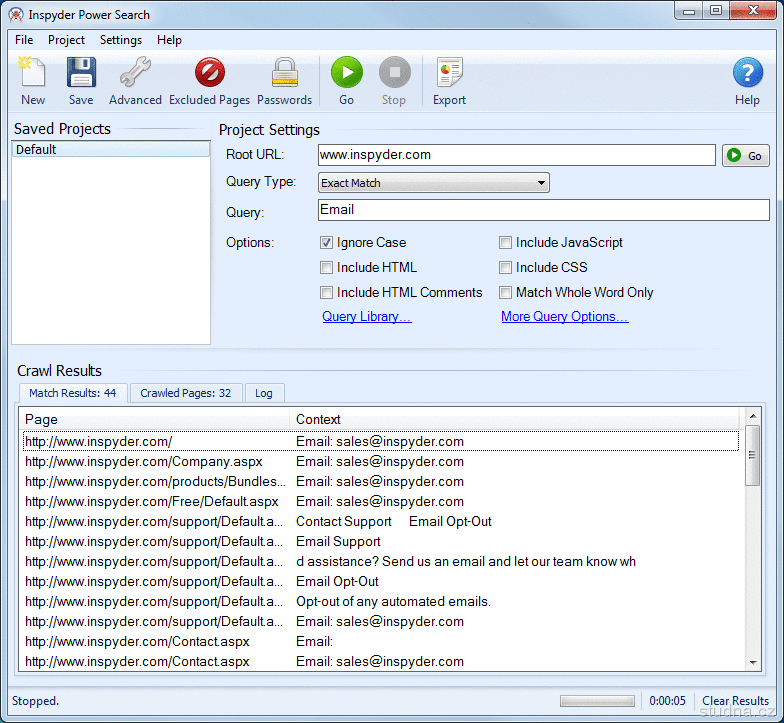
Task: Open the Query Library link
Action: (x=366, y=317)
